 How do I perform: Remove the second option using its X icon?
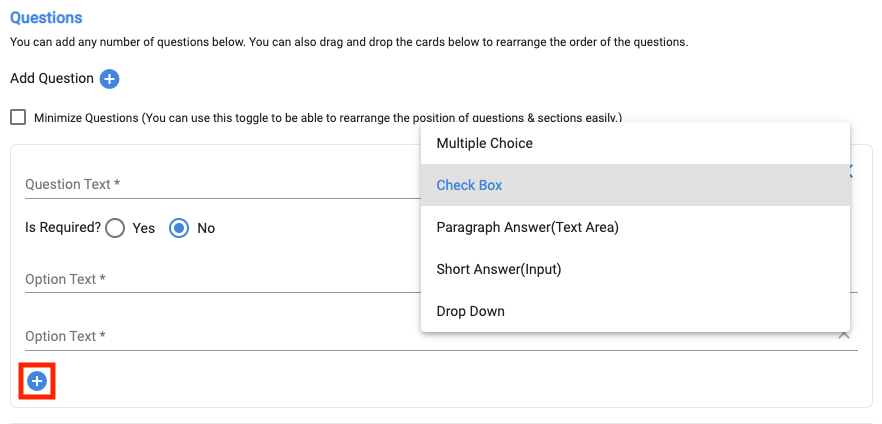click(844, 335)
